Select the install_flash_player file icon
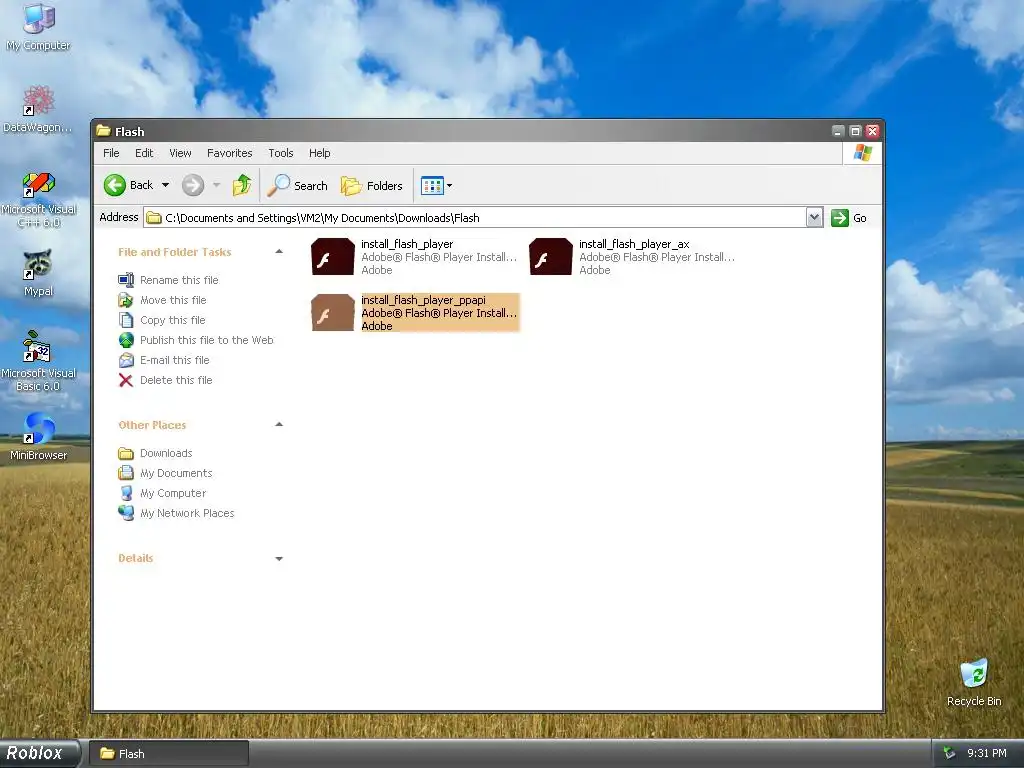Image resolution: width=1024 pixels, height=768 pixels. click(x=332, y=257)
